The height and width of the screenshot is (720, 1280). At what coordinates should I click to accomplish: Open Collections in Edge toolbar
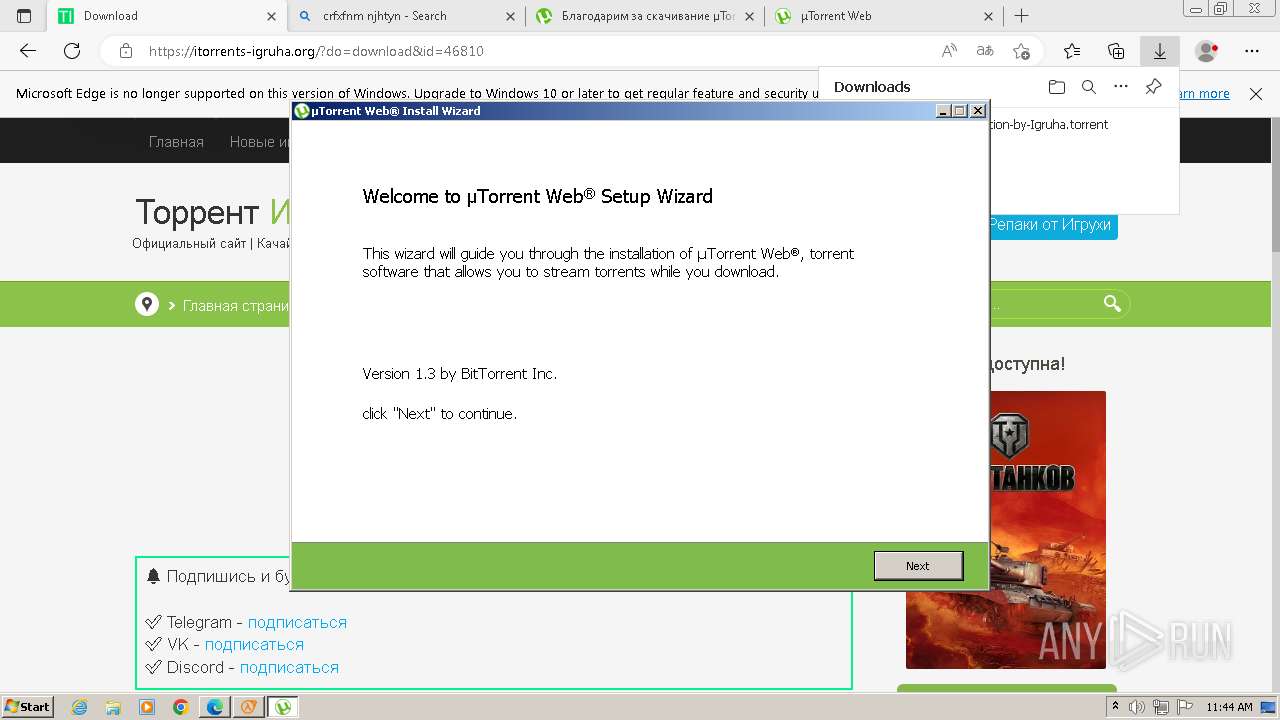pos(1116,51)
